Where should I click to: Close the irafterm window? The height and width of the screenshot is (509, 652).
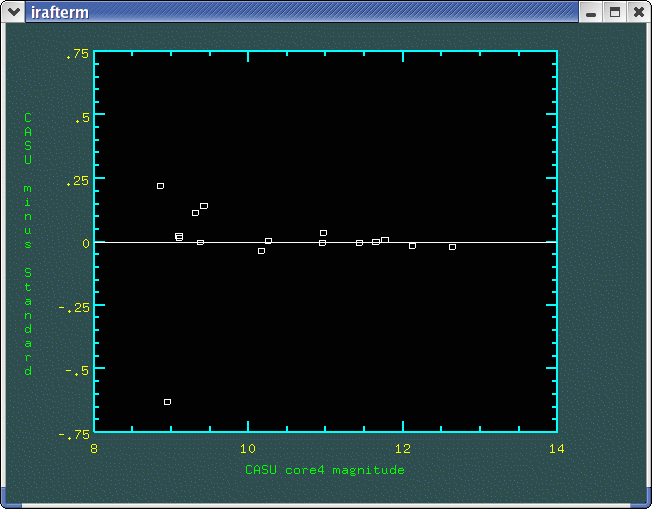coord(638,12)
